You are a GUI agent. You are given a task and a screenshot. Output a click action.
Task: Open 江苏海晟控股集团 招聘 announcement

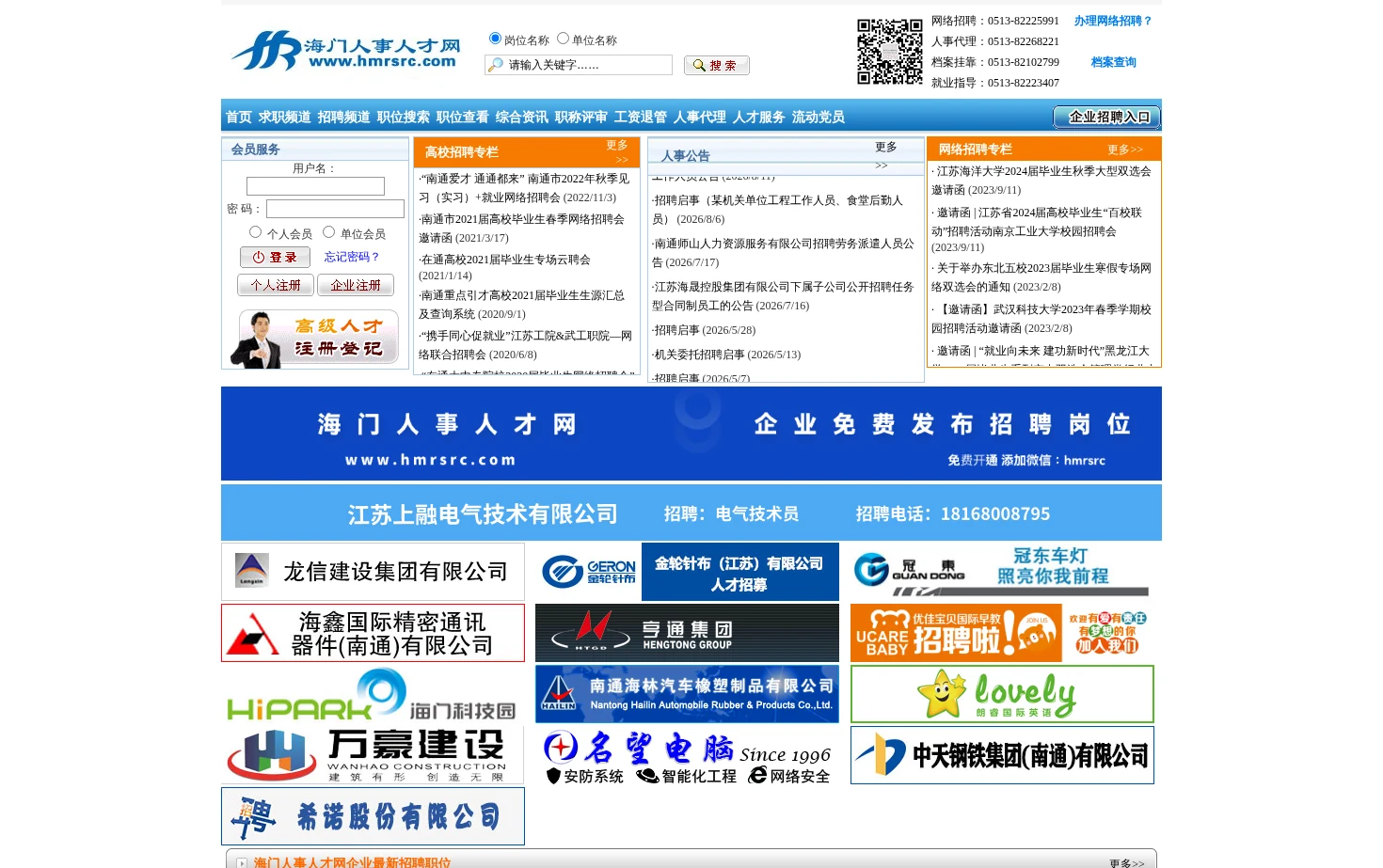click(x=783, y=296)
